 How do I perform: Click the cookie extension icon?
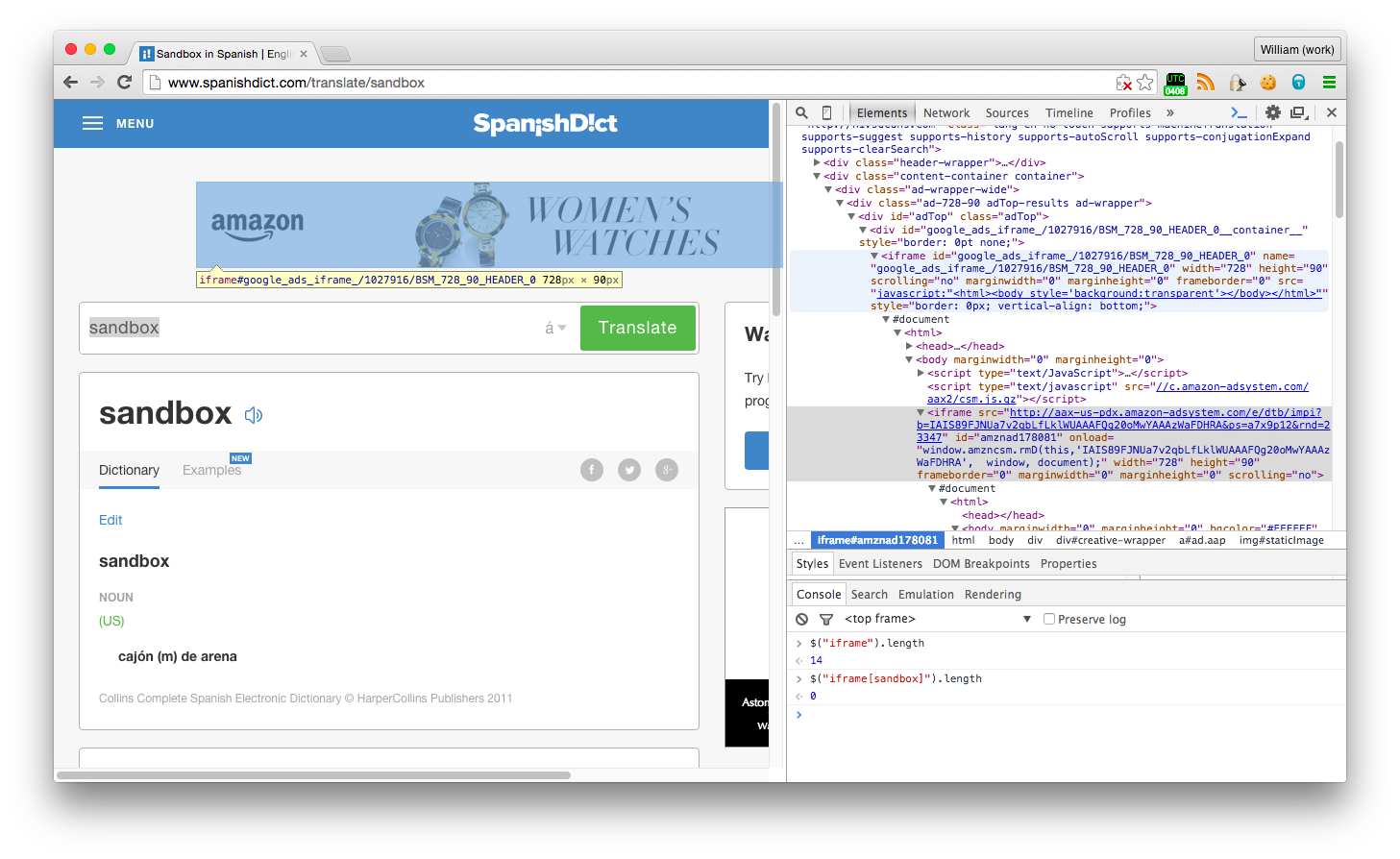click(1268, 83)
